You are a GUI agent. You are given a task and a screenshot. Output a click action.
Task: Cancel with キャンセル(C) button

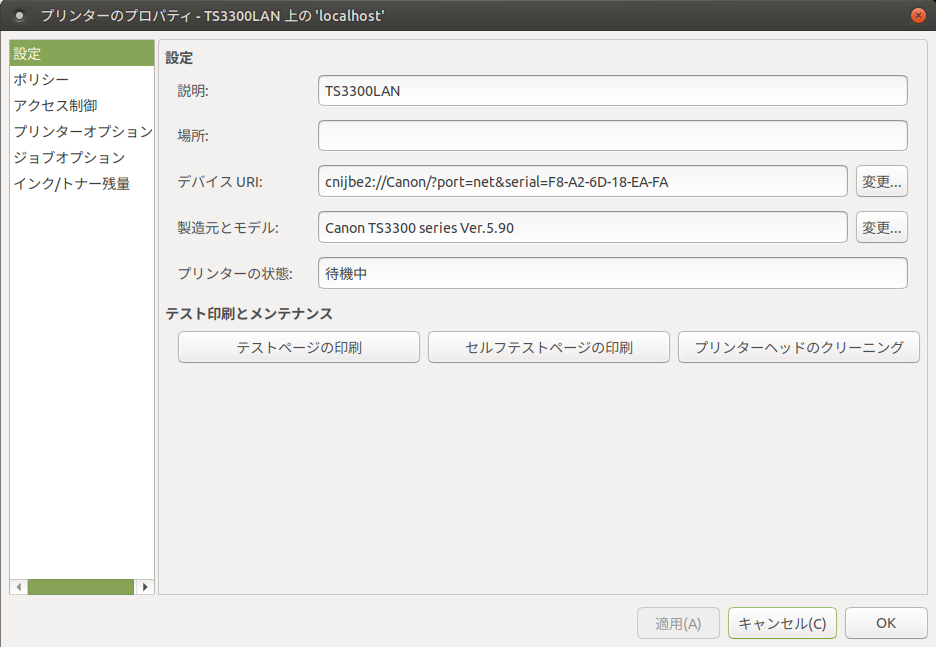pyautogui.click(x=782, y=623)
